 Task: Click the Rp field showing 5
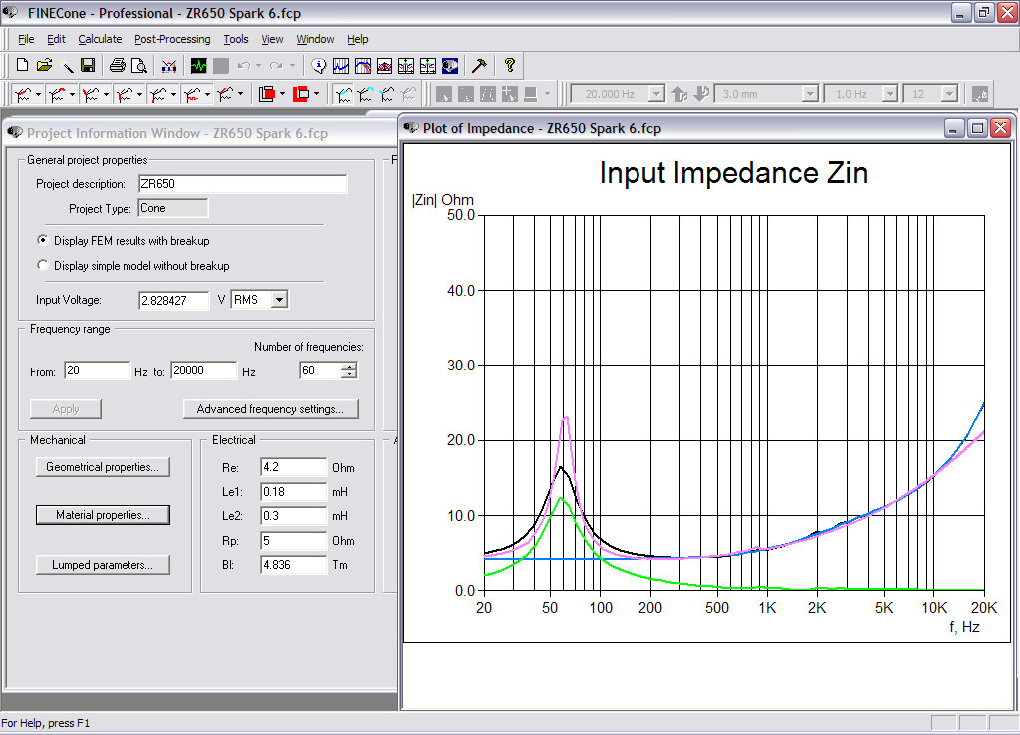pyautogui.click(x=293, y=541)
